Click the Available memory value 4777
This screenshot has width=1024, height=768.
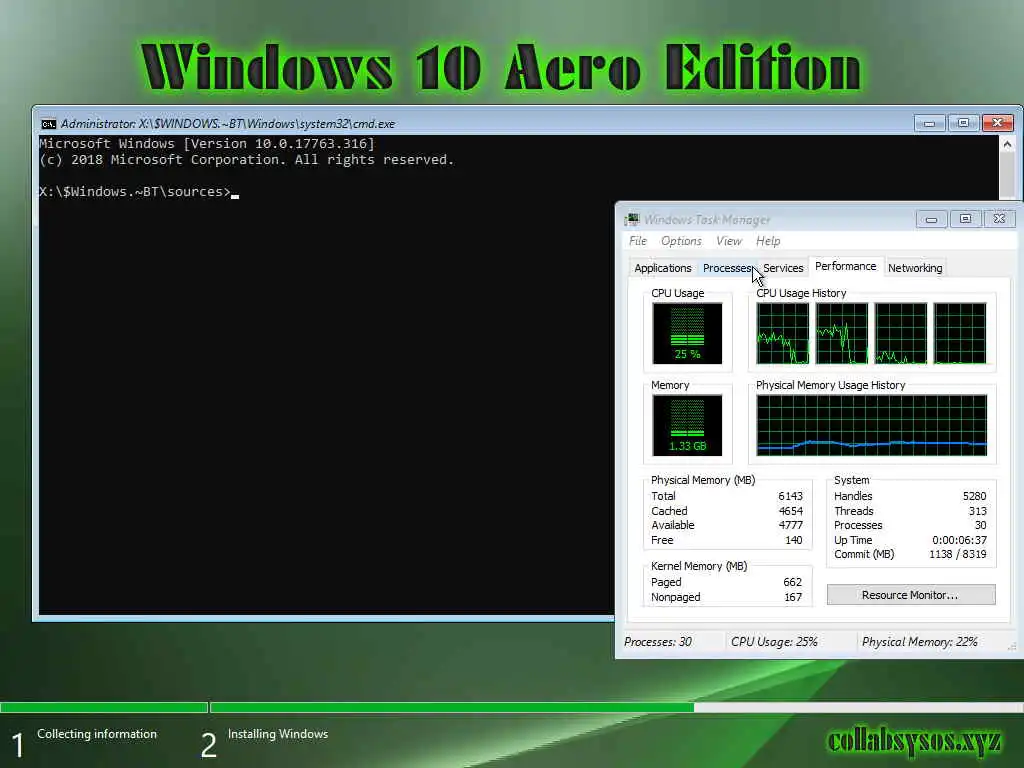pos(790,525)
